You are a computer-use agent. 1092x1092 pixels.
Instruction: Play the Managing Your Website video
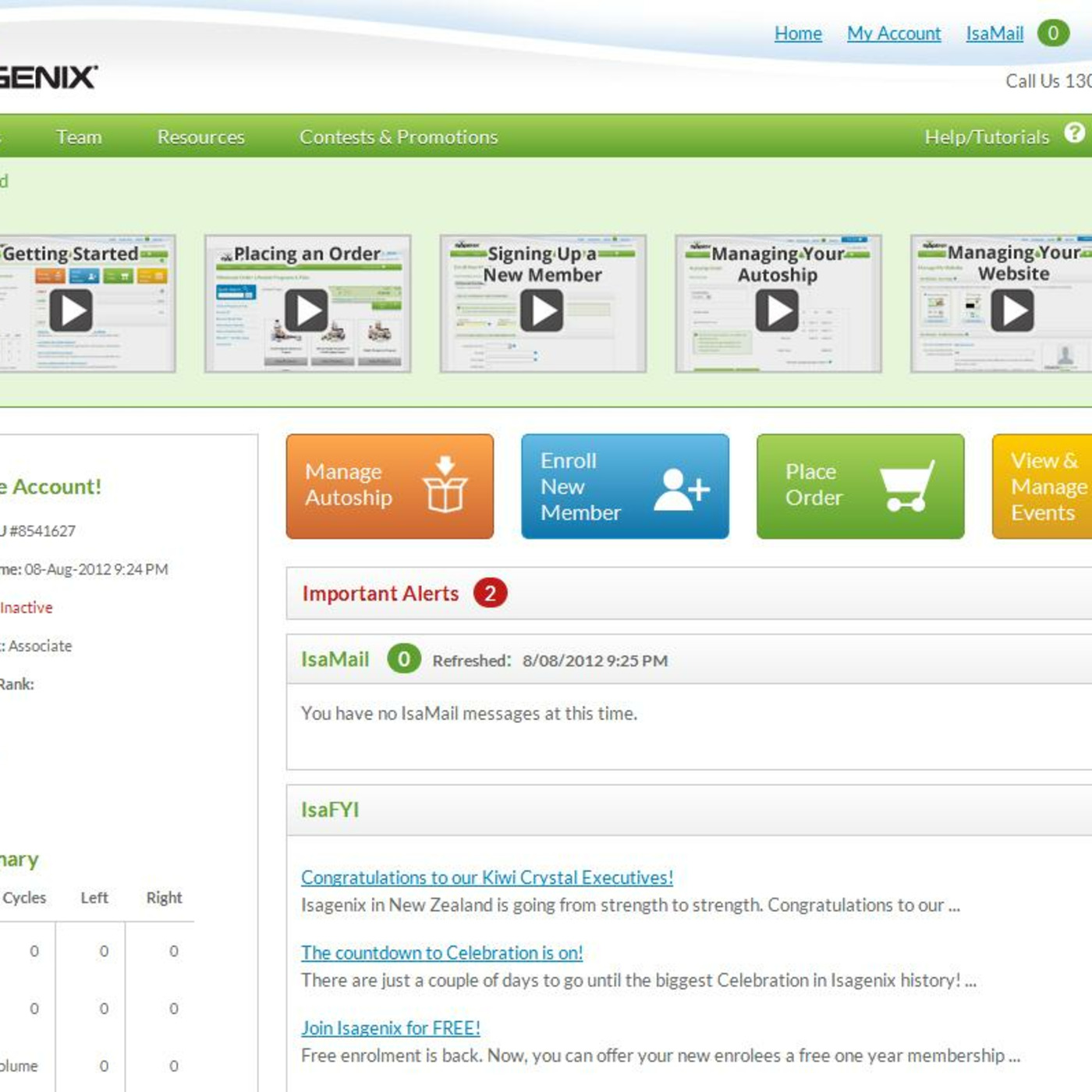tap(1012, 310)
